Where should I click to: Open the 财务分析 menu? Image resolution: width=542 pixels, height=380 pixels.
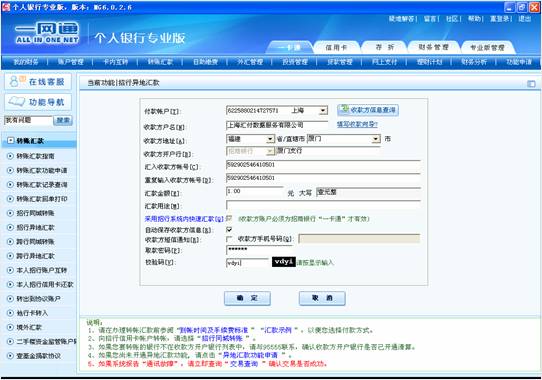tap(474, 62)
